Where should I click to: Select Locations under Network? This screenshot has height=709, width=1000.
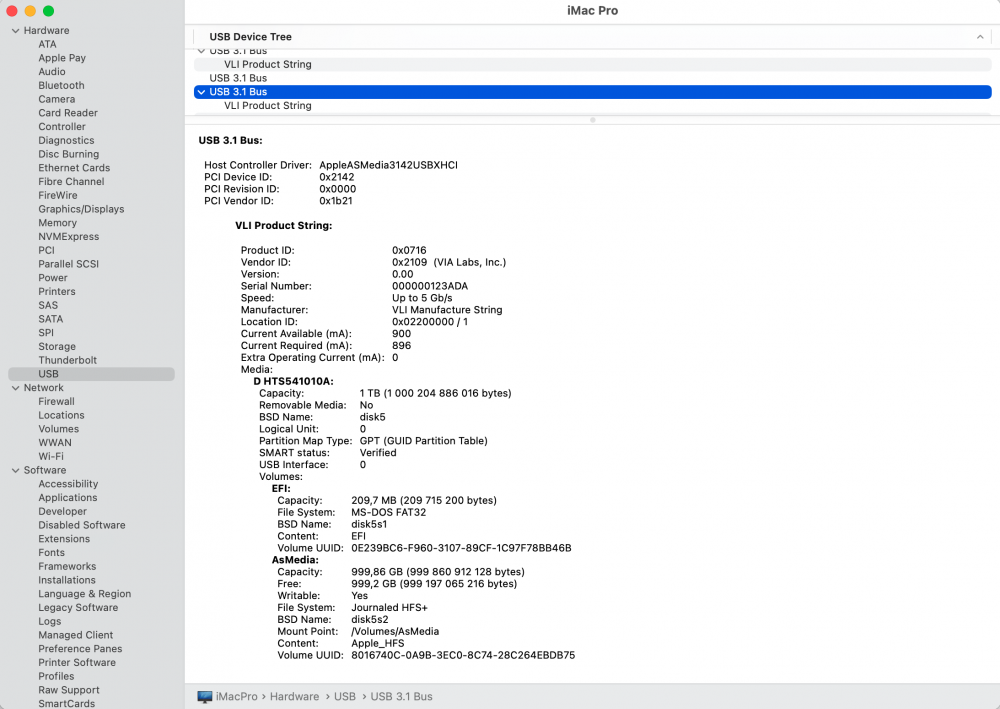pos(61,415)
